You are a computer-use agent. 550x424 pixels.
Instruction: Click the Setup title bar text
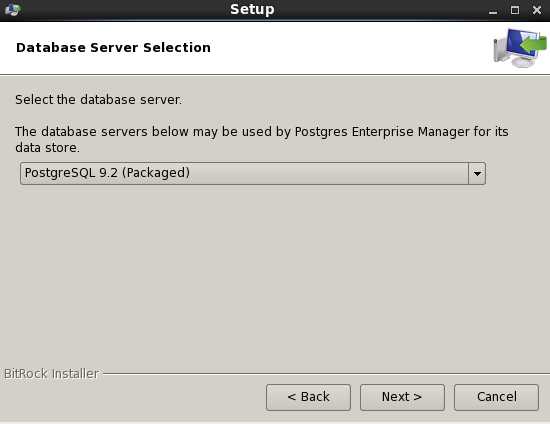(252, 9)
